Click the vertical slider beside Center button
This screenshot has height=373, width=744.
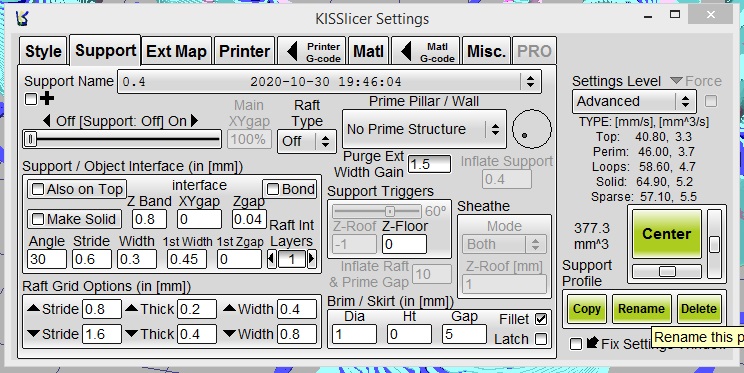click(714, 244)
